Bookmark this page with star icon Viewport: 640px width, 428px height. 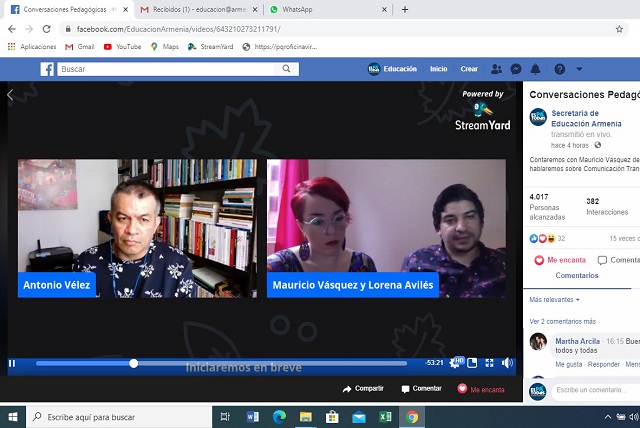[x=619, y=29]
